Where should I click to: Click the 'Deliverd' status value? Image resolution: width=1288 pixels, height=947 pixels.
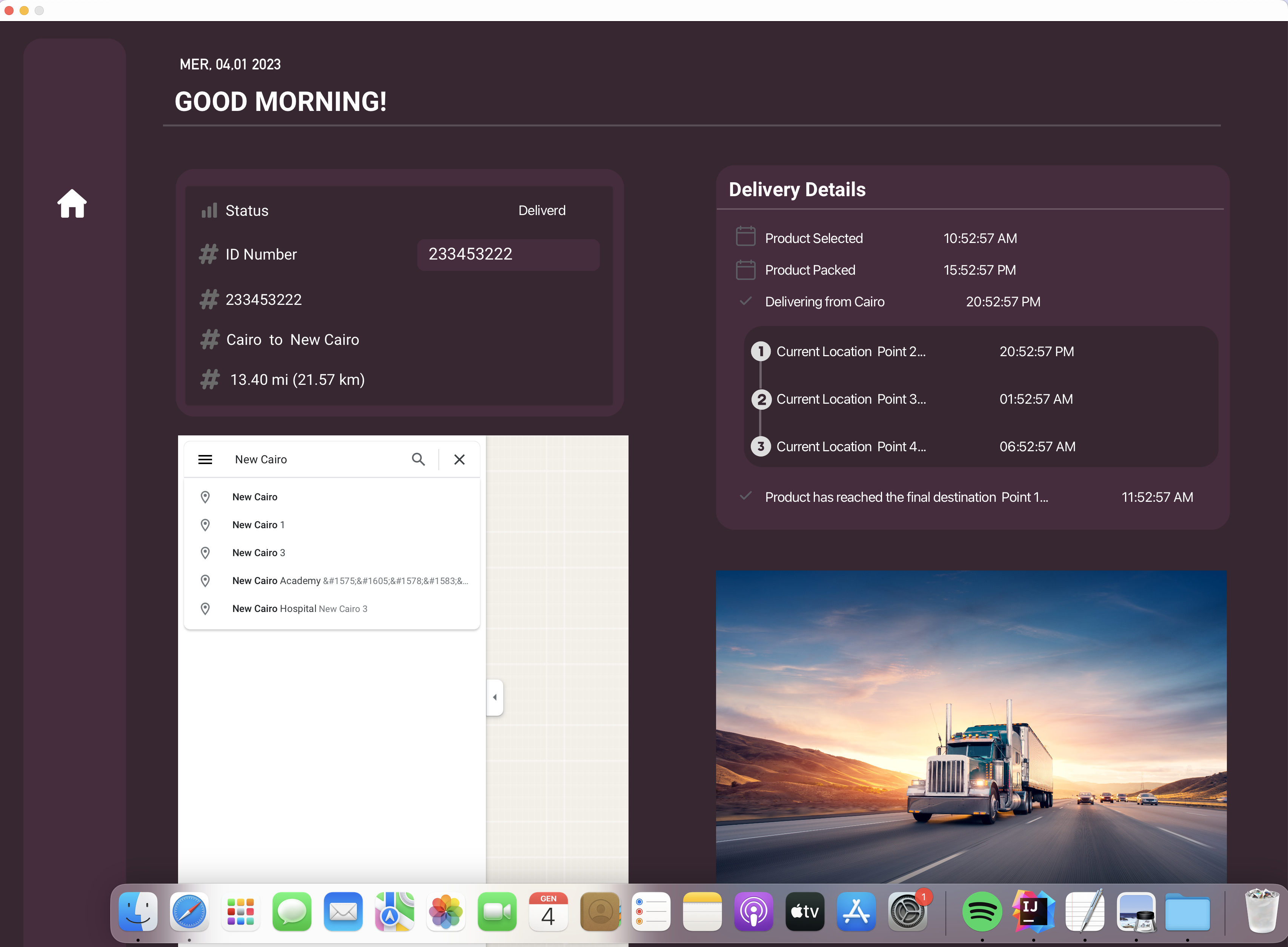click(x=542, y=211)
